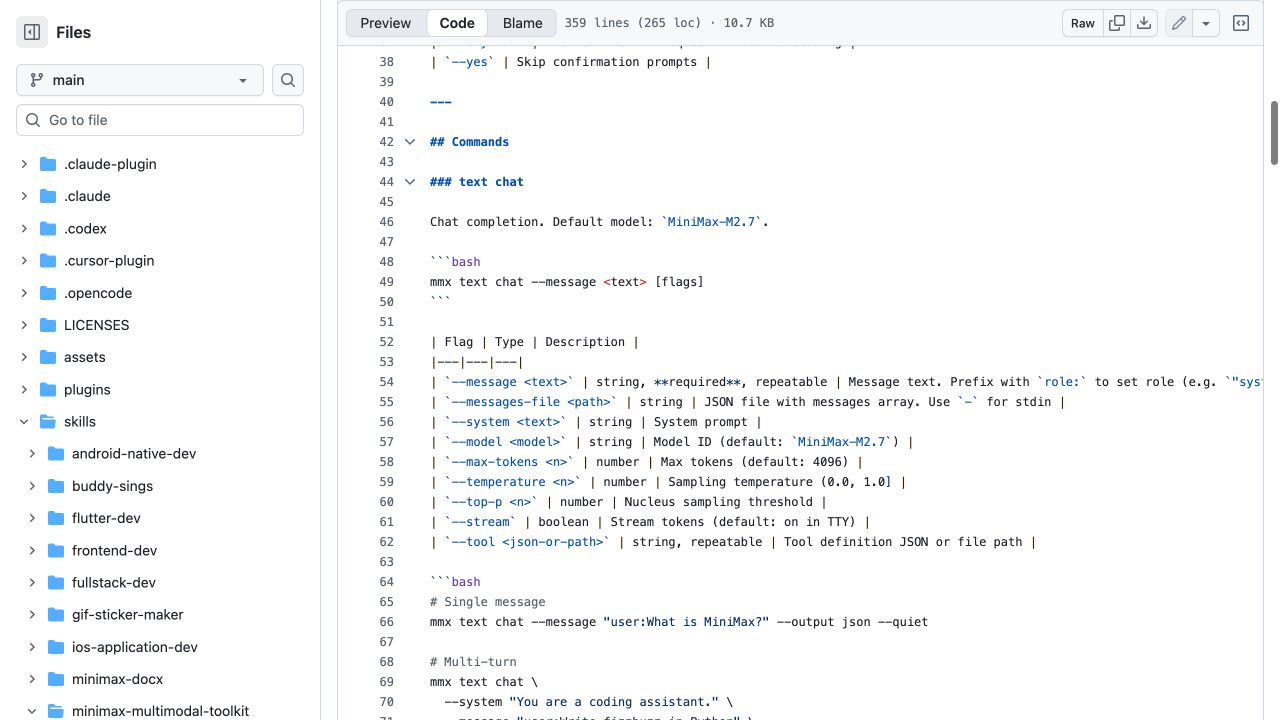The image size is (1280, 720).
Task: Expand the plugins folder
Action: pos(24,389)
